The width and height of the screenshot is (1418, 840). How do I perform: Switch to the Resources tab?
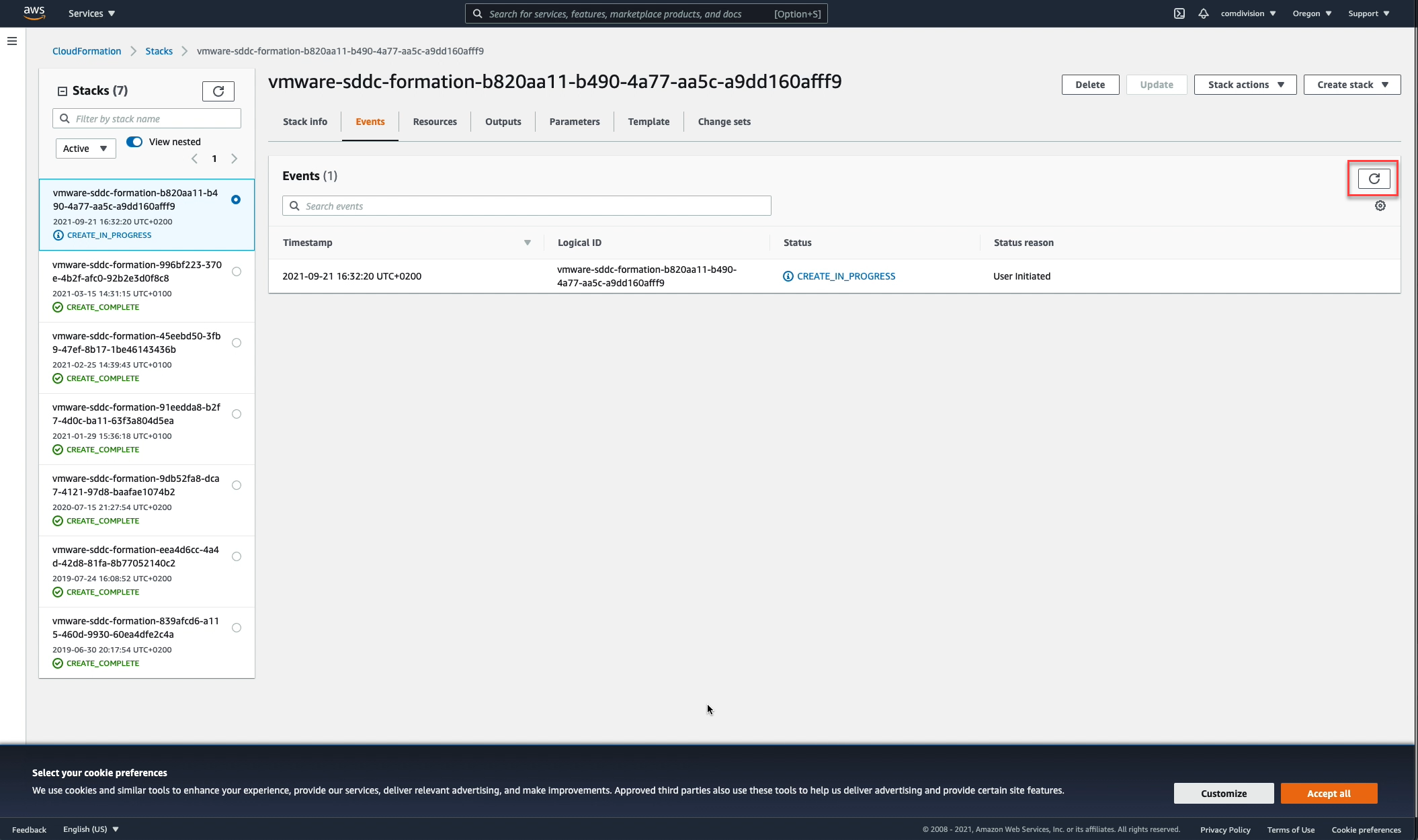pyautogui.click(x=435, y=122)
